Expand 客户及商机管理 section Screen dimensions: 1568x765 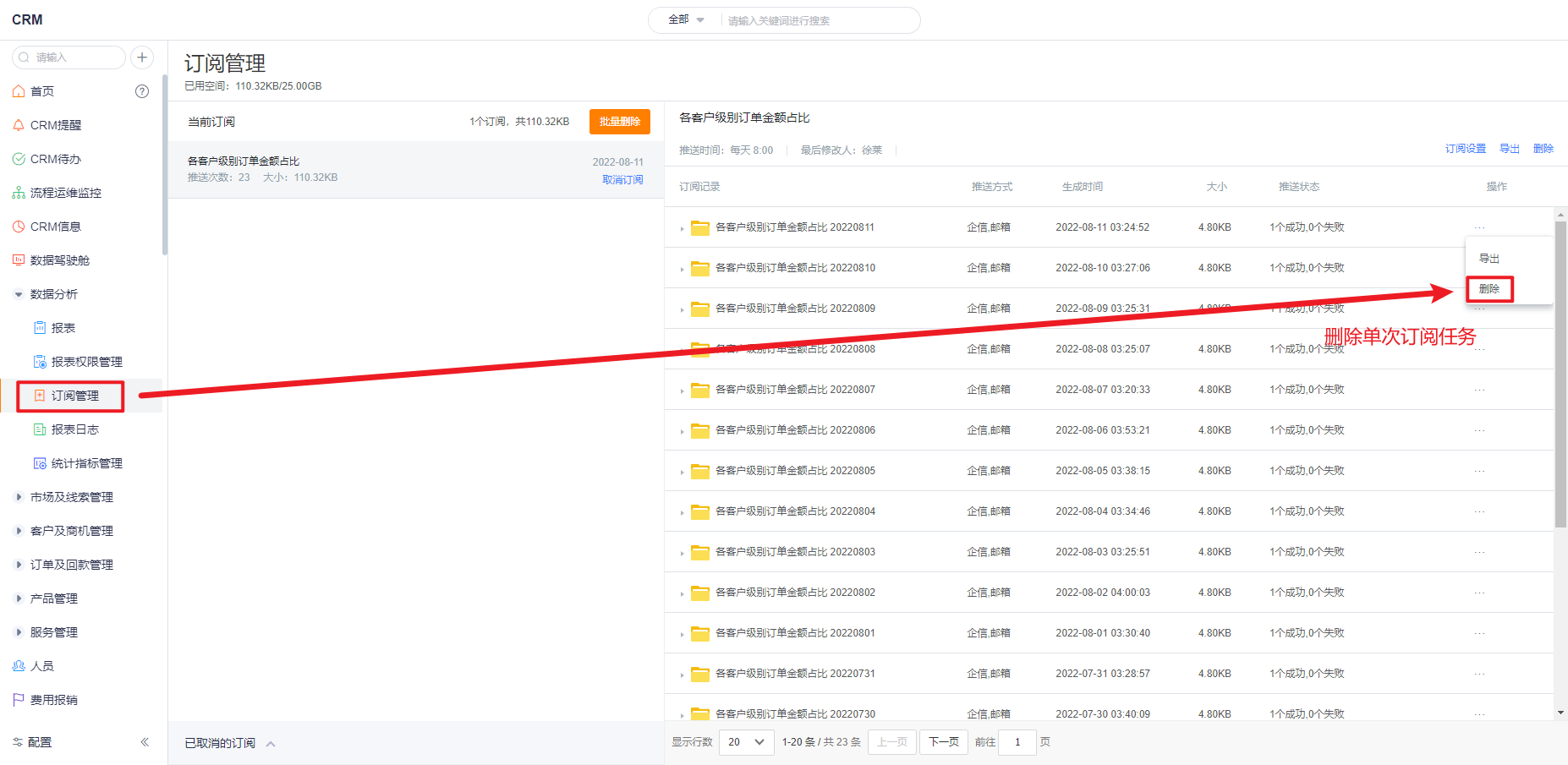(x=19, y=531)
